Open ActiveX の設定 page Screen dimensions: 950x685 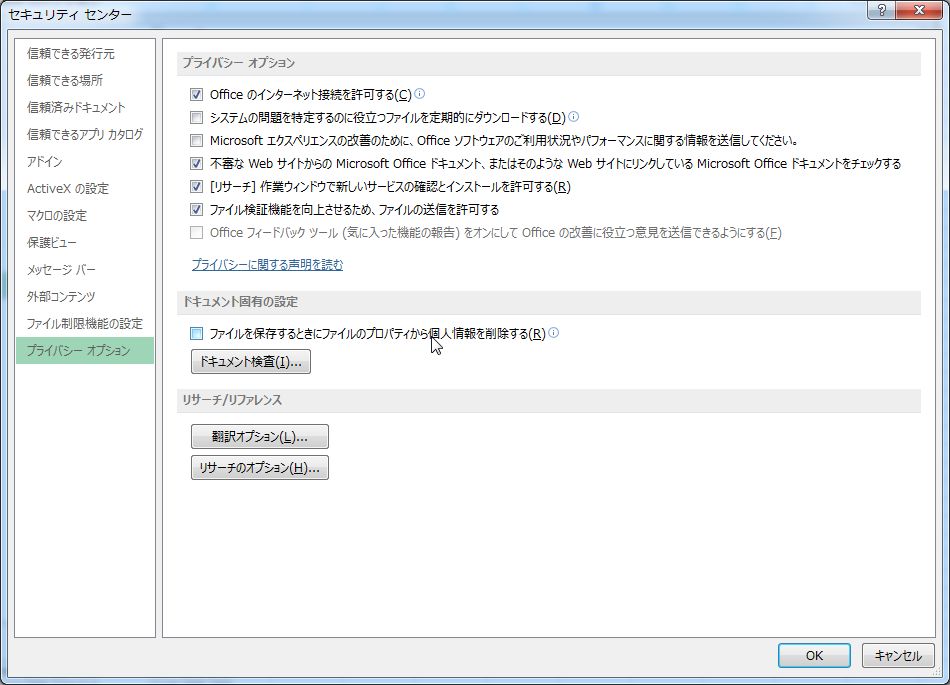[85, 188]
